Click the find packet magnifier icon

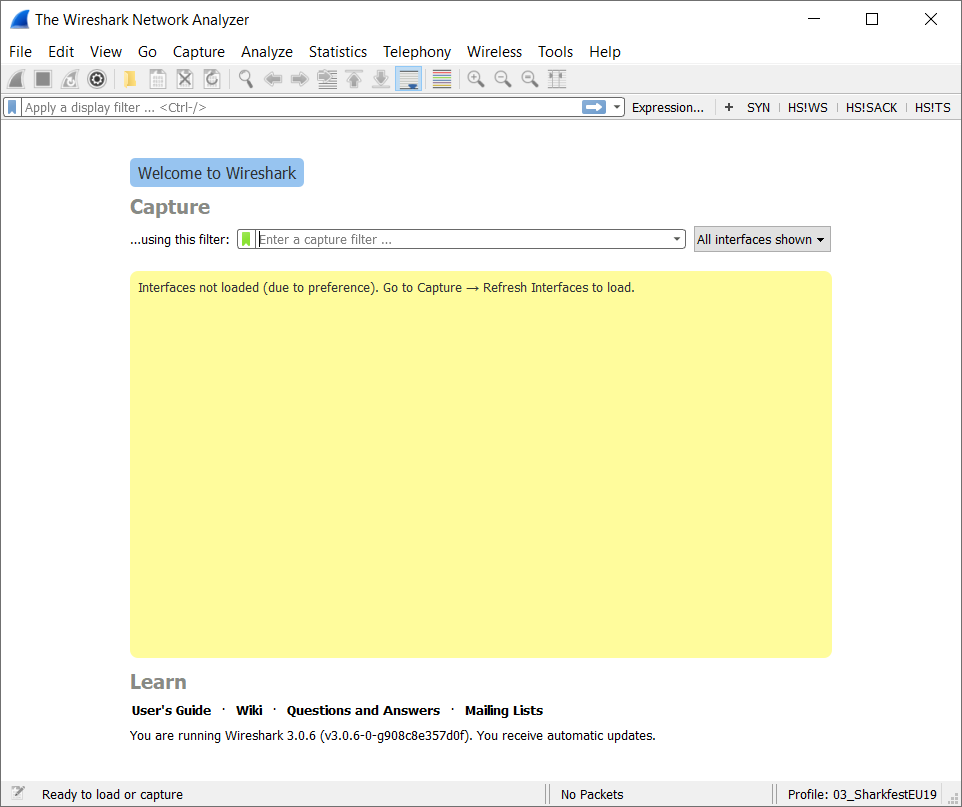(245, 79)
